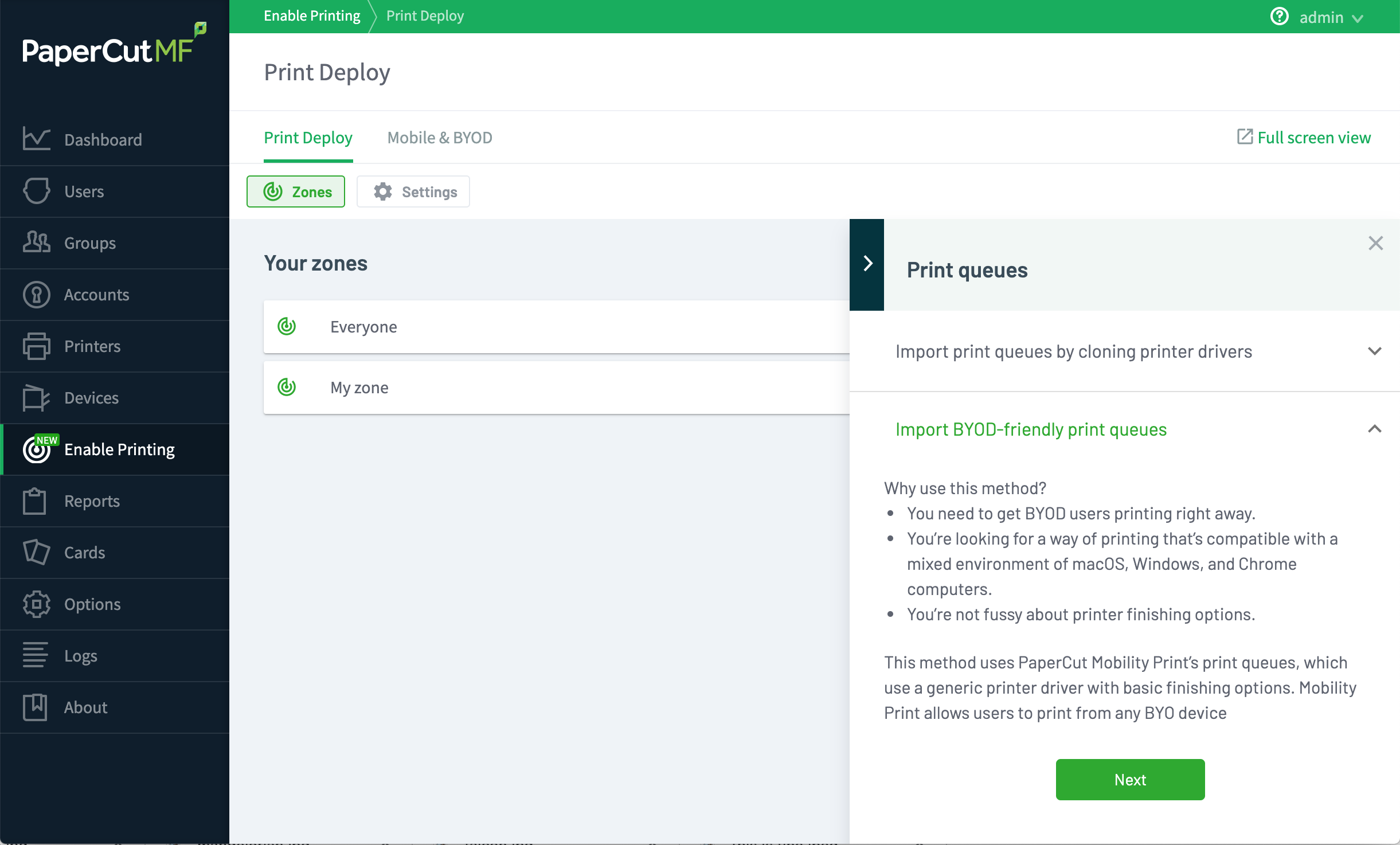The width and height of the screenshot is (1400, 845).
Task: Open Full screen view link
Action: (1304, 137)
